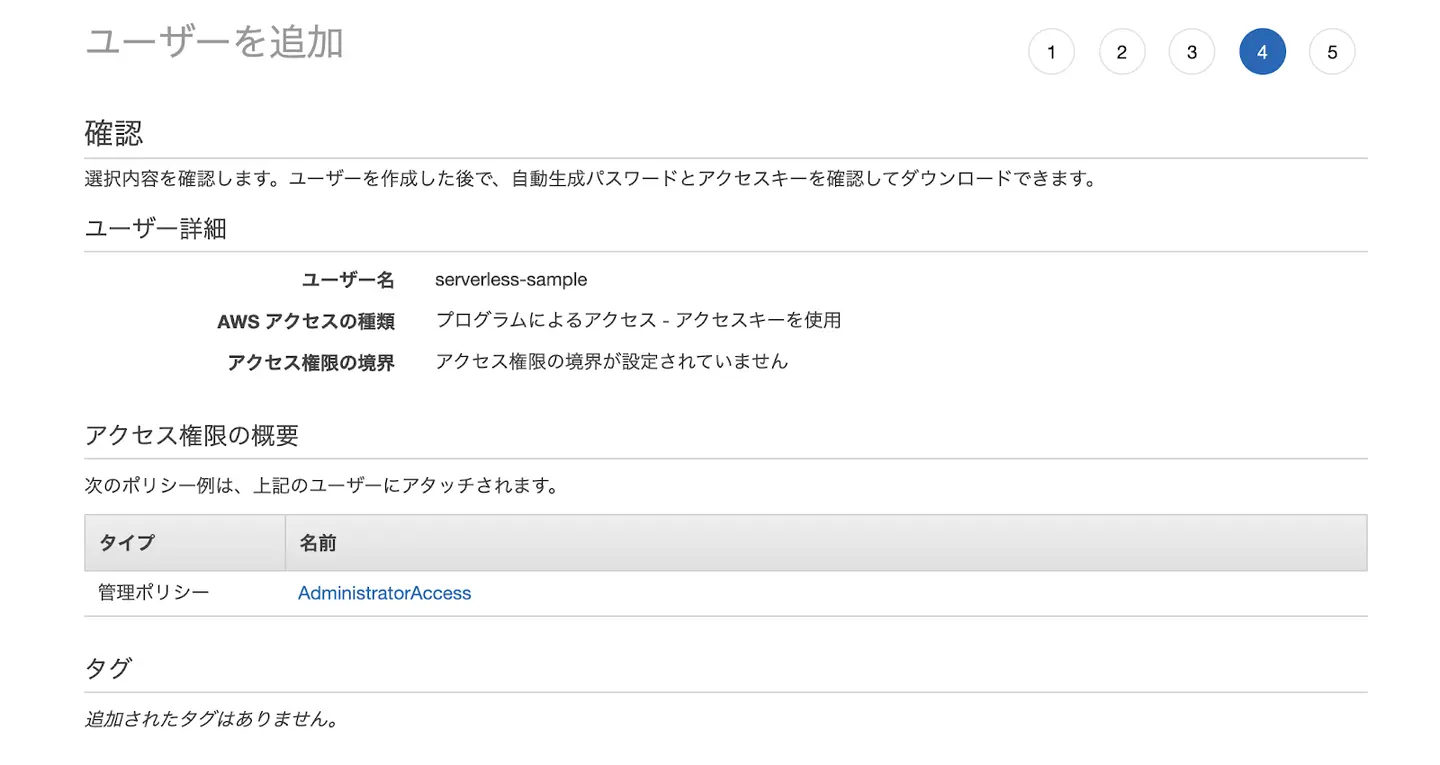Click the ユーザー詳細 section header

(x=155, y=228)
